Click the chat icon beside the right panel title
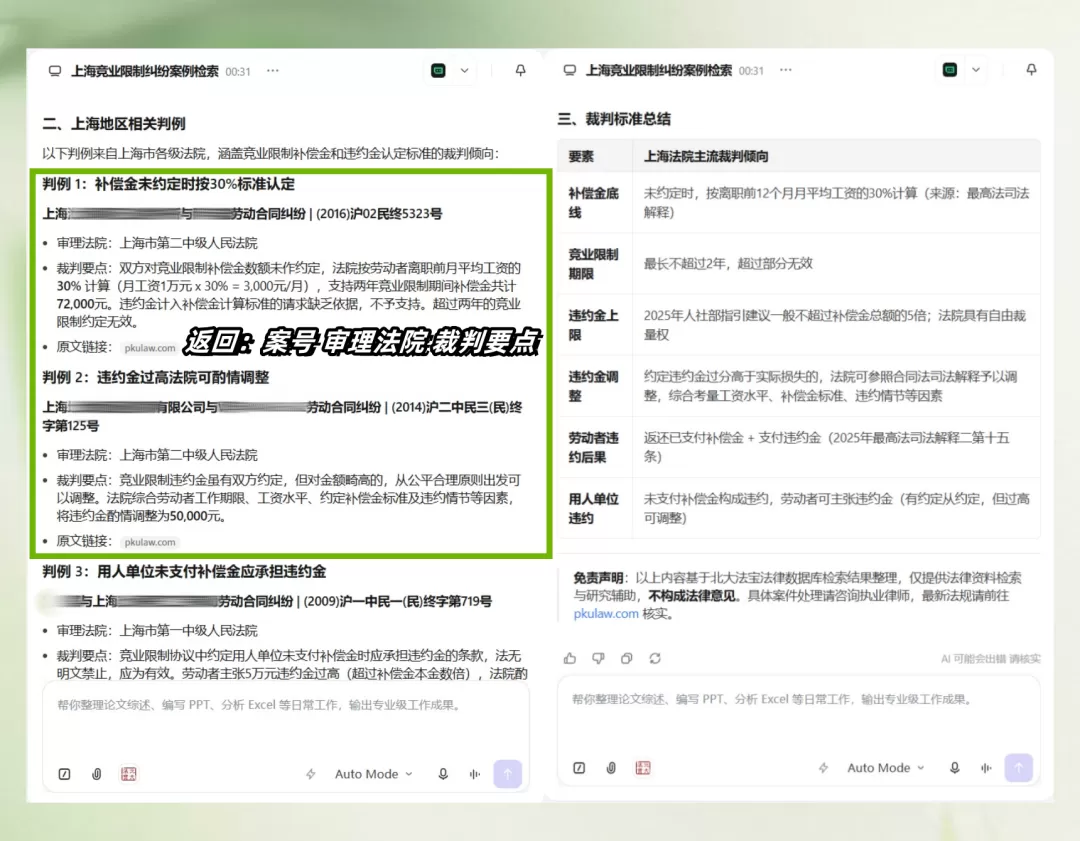 pos(570,70)
